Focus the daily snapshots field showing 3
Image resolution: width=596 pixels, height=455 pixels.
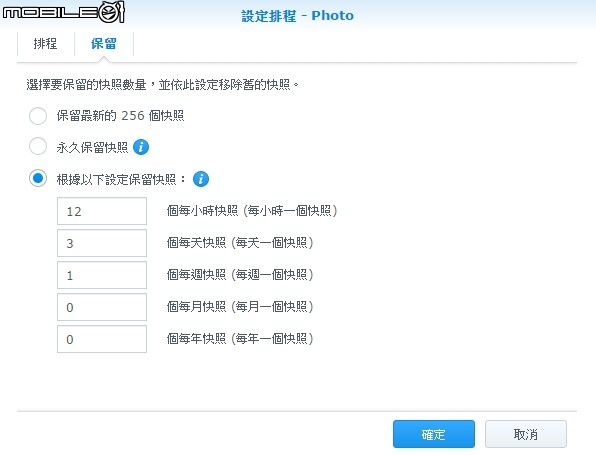click(x=102, y=243)
